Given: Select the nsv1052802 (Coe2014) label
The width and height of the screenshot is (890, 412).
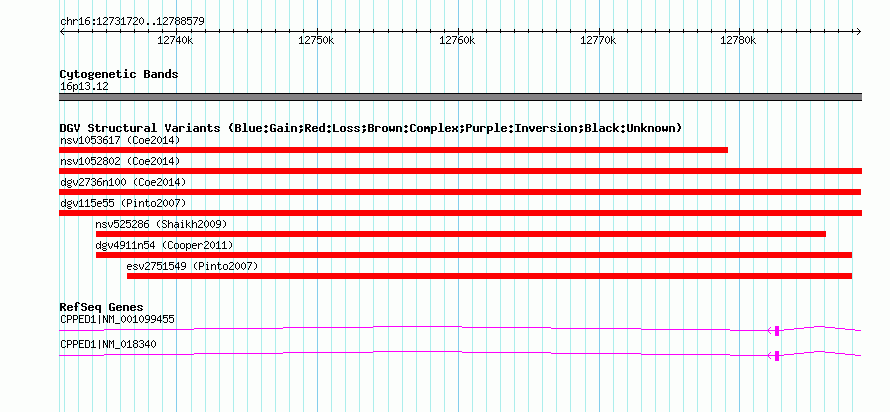Looking at the screenshot, I should pos(120,161).
